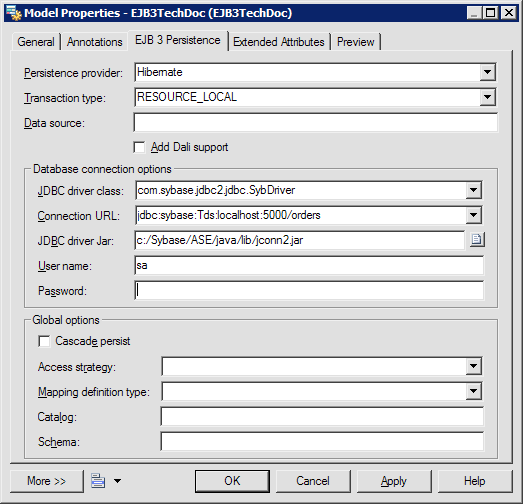Expand the Persistence provider dropdown

pyautogui.click(x=487, y=72)
